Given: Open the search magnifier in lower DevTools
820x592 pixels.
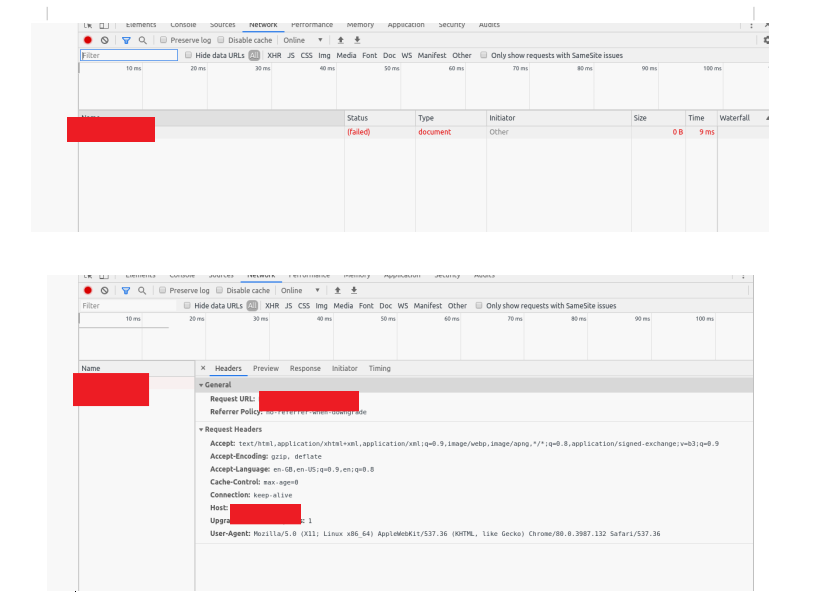Looking at the screenshot, I should (x=142, y=290).
